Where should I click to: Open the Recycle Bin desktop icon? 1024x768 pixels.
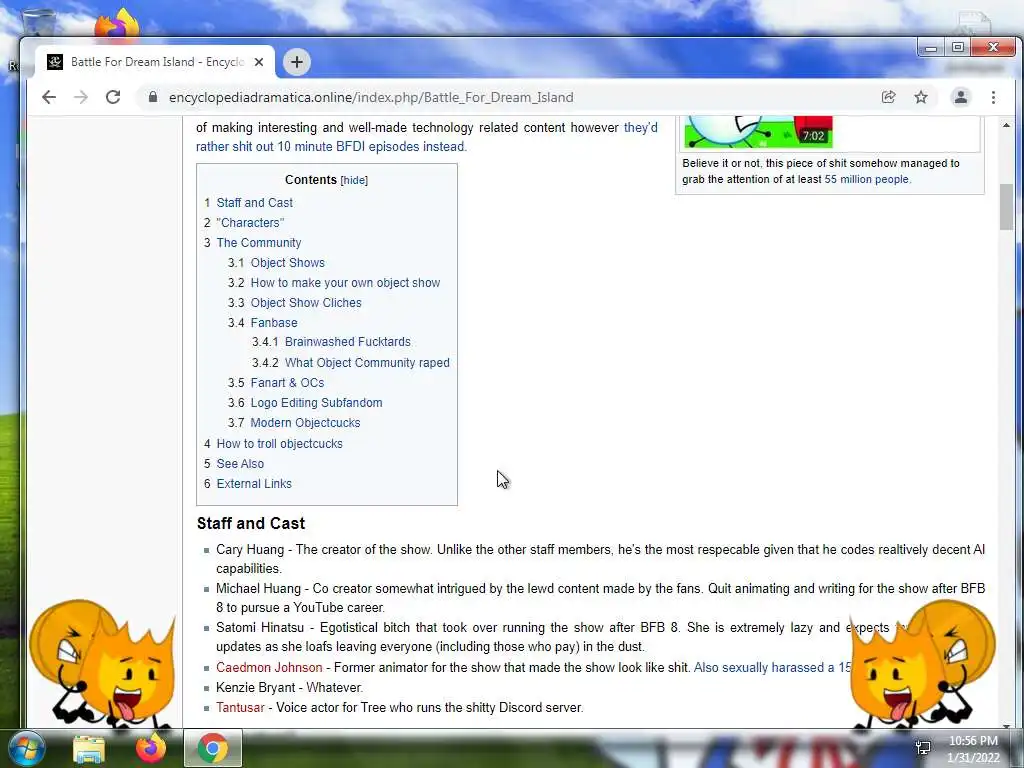39,23
